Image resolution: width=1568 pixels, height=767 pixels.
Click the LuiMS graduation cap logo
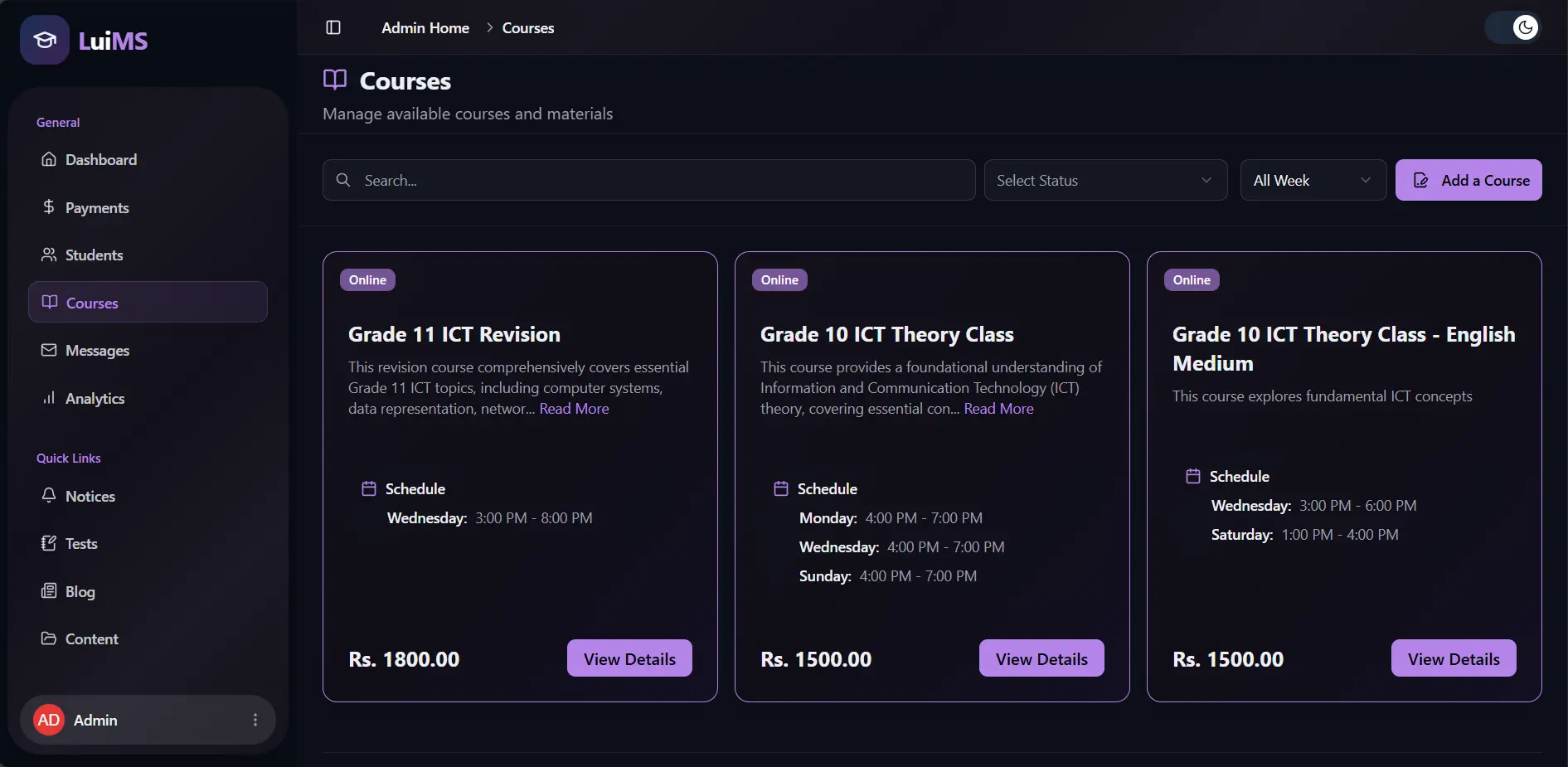click(45, 40)
